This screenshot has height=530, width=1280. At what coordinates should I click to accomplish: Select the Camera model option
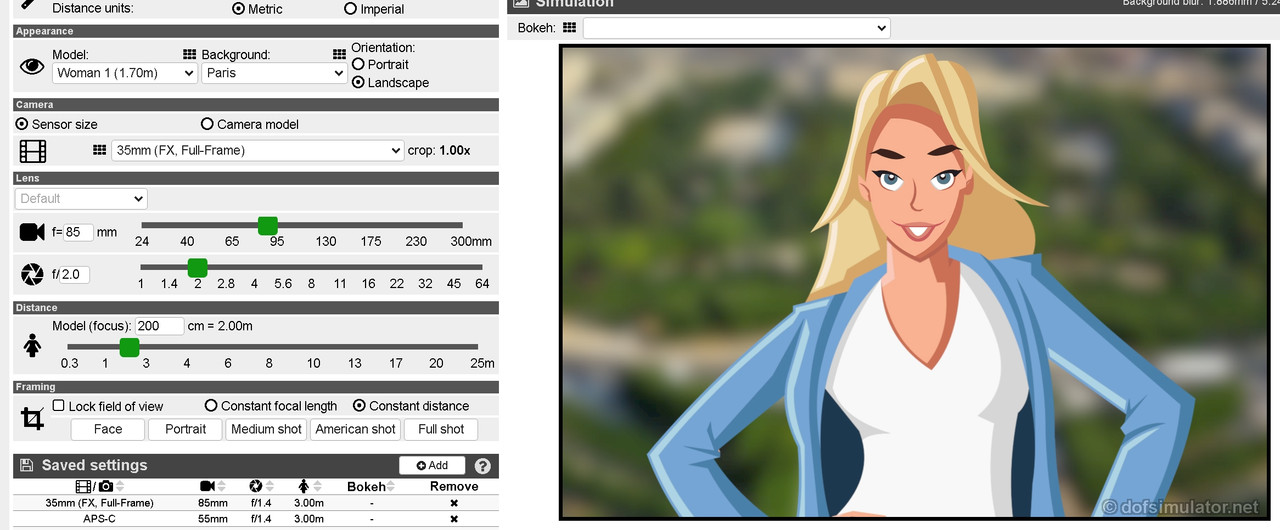[x=207, y=124]
